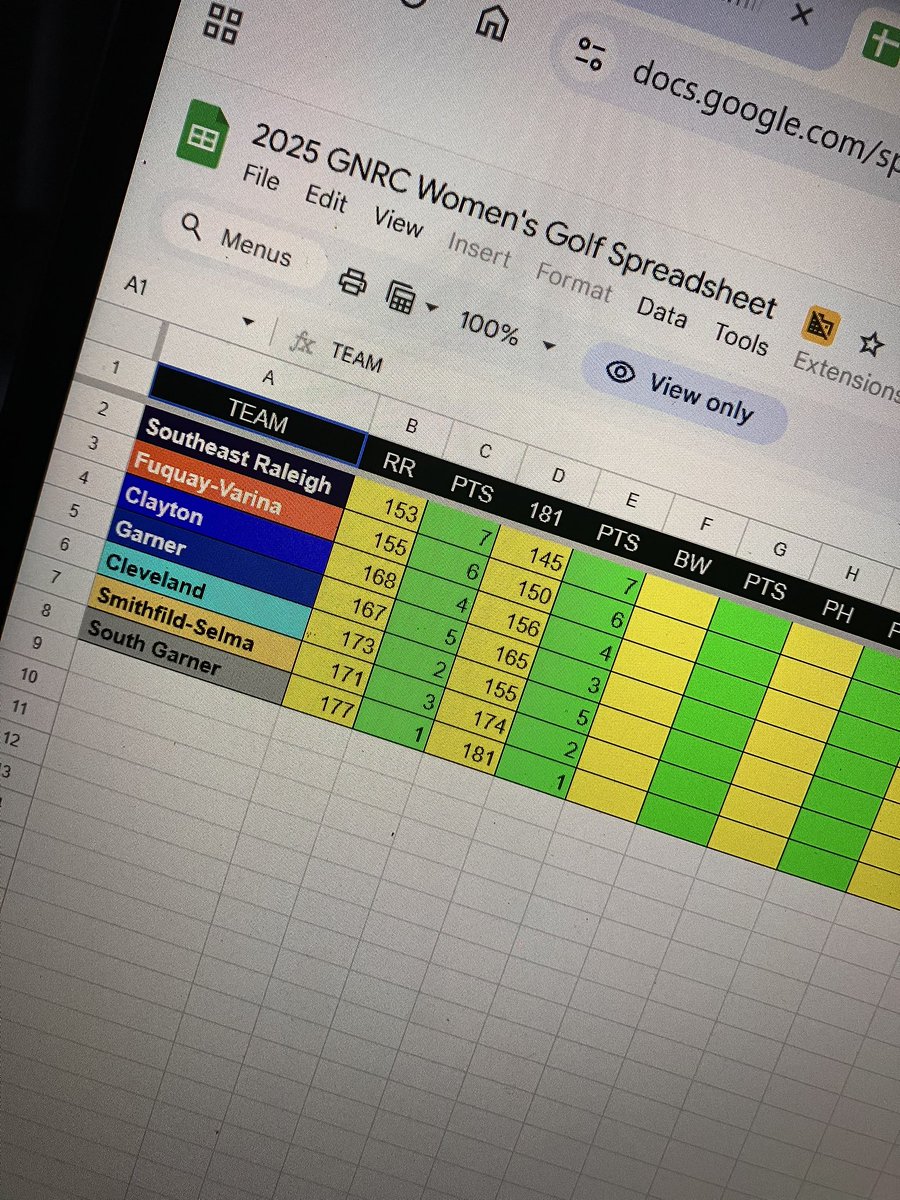Select row 1 header

tap(116, 368)
